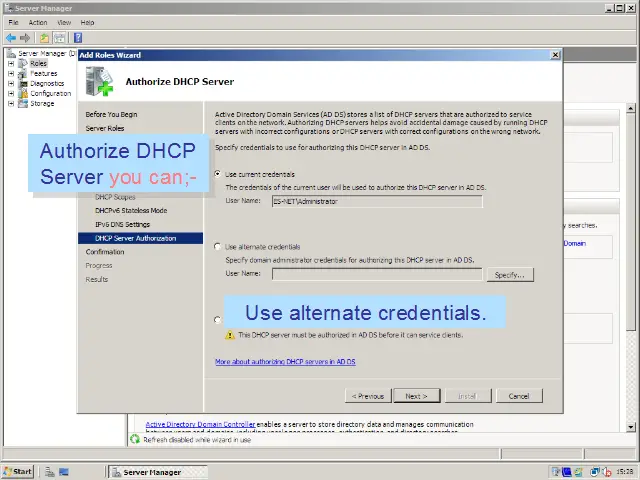Click the Up one level folder icon
This screenshot has width=640, height=480.
44,38
